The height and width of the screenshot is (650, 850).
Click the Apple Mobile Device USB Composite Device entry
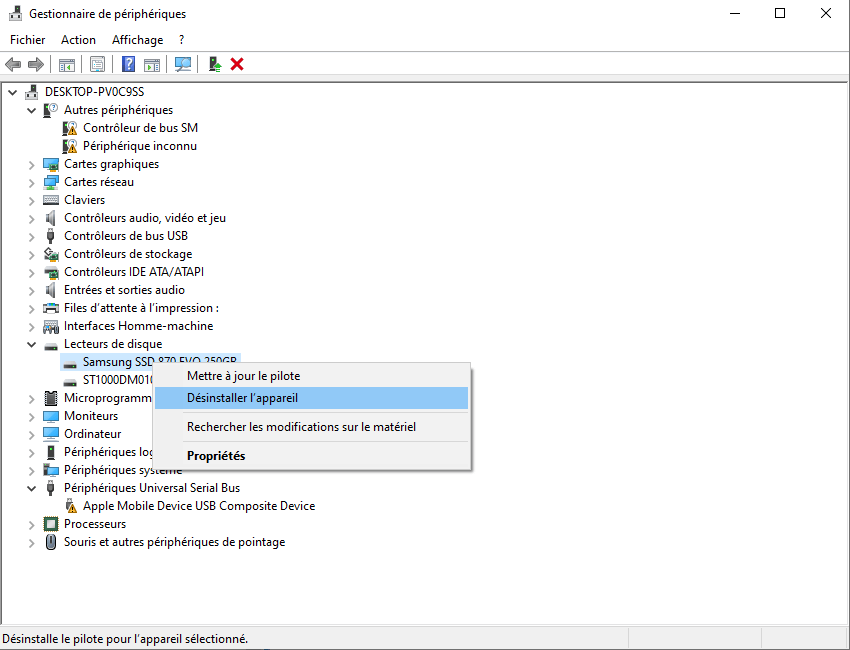pyautogui.click(x=201, y=506)
